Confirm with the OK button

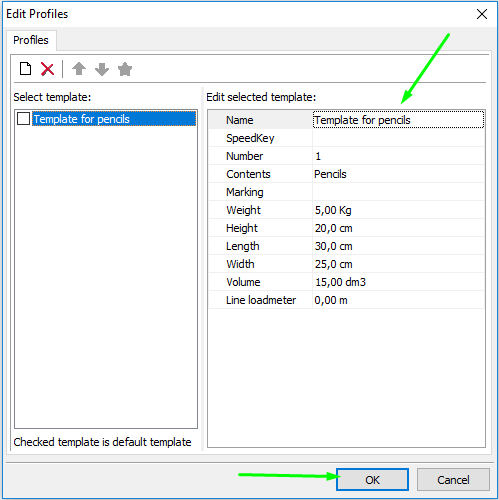[372, 480]
